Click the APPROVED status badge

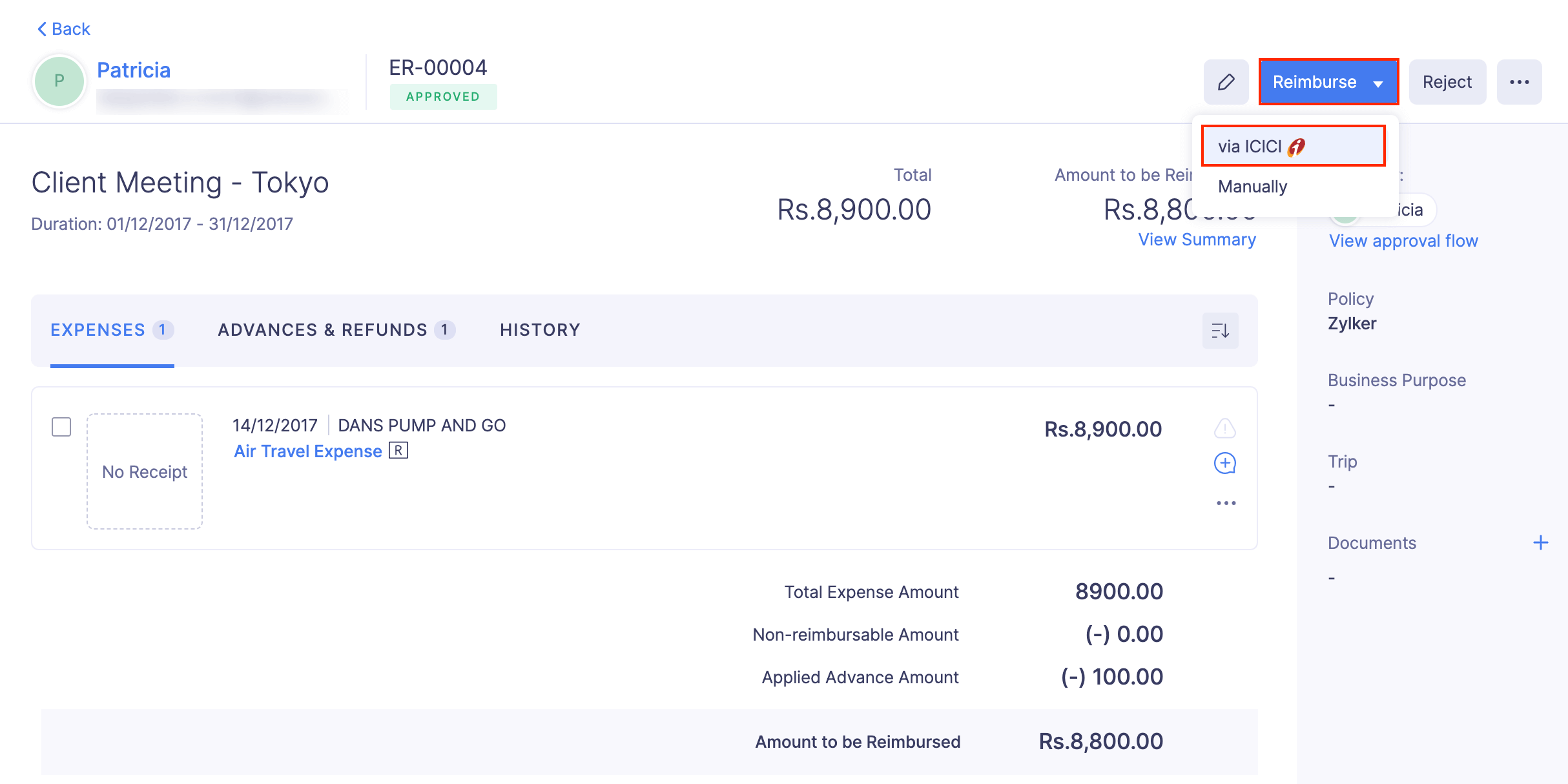444,96
